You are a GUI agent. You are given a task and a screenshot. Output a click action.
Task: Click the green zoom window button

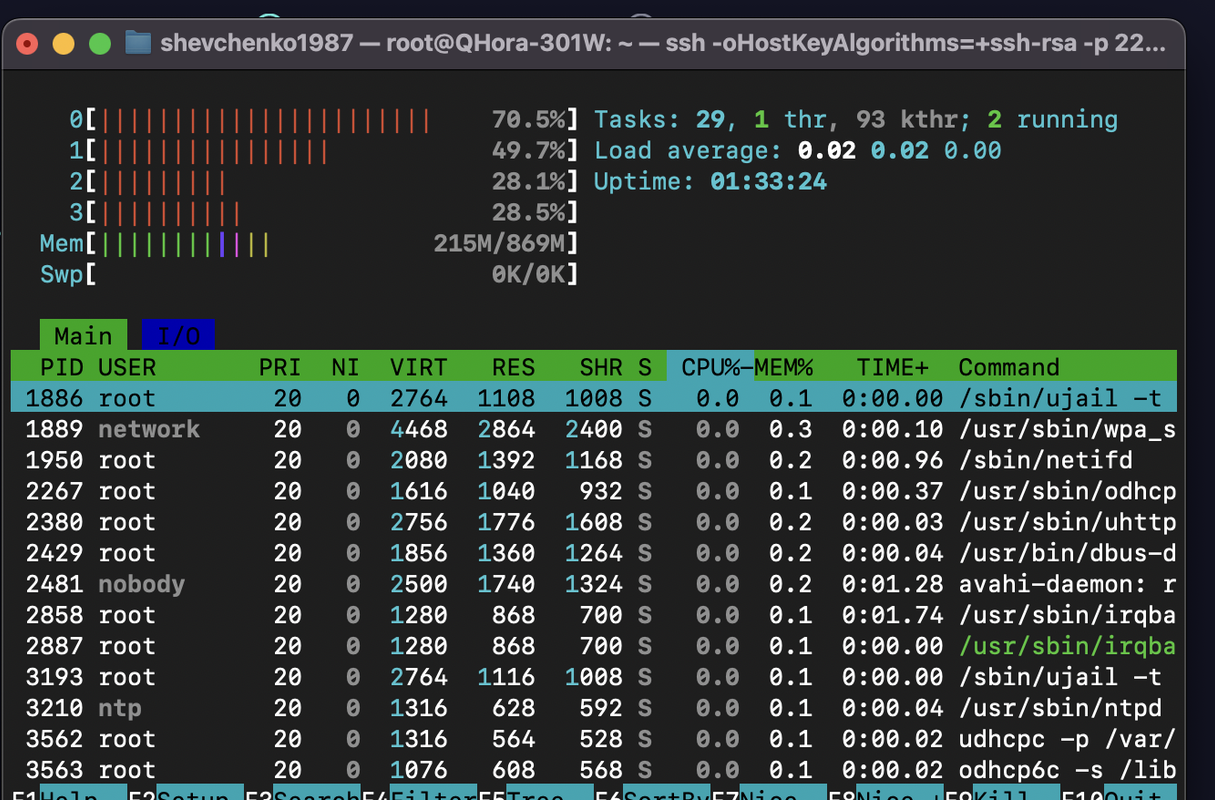pyautogui.click(x=99, y=43)
